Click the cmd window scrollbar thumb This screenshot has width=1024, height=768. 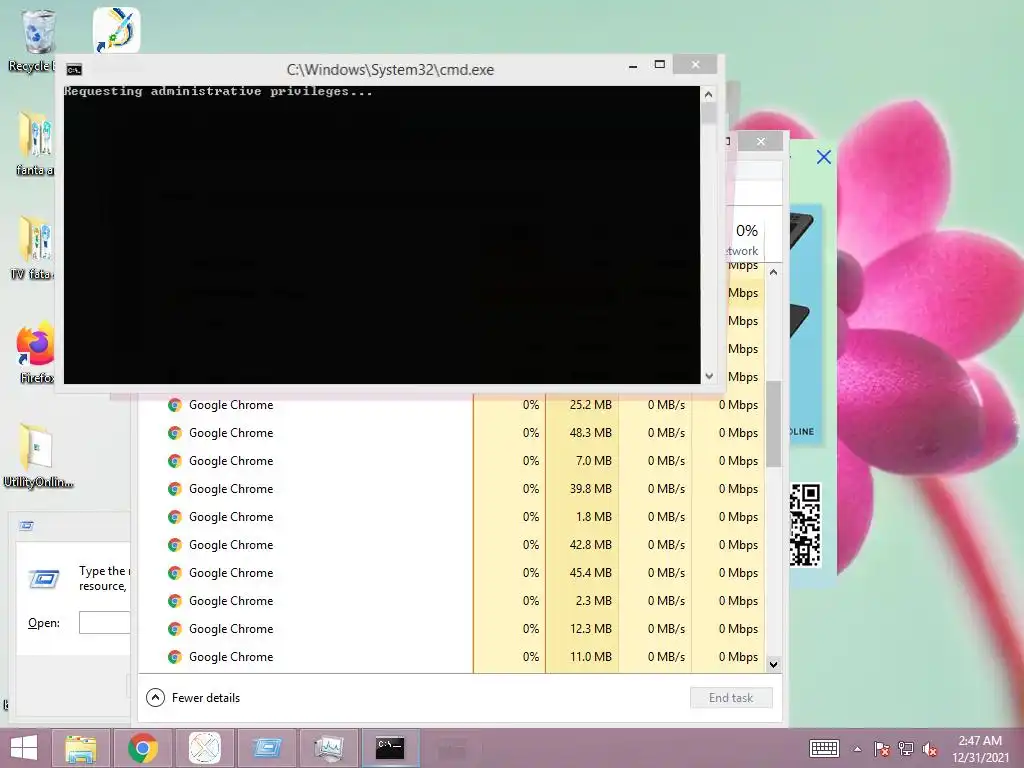[x=709, y=113]
